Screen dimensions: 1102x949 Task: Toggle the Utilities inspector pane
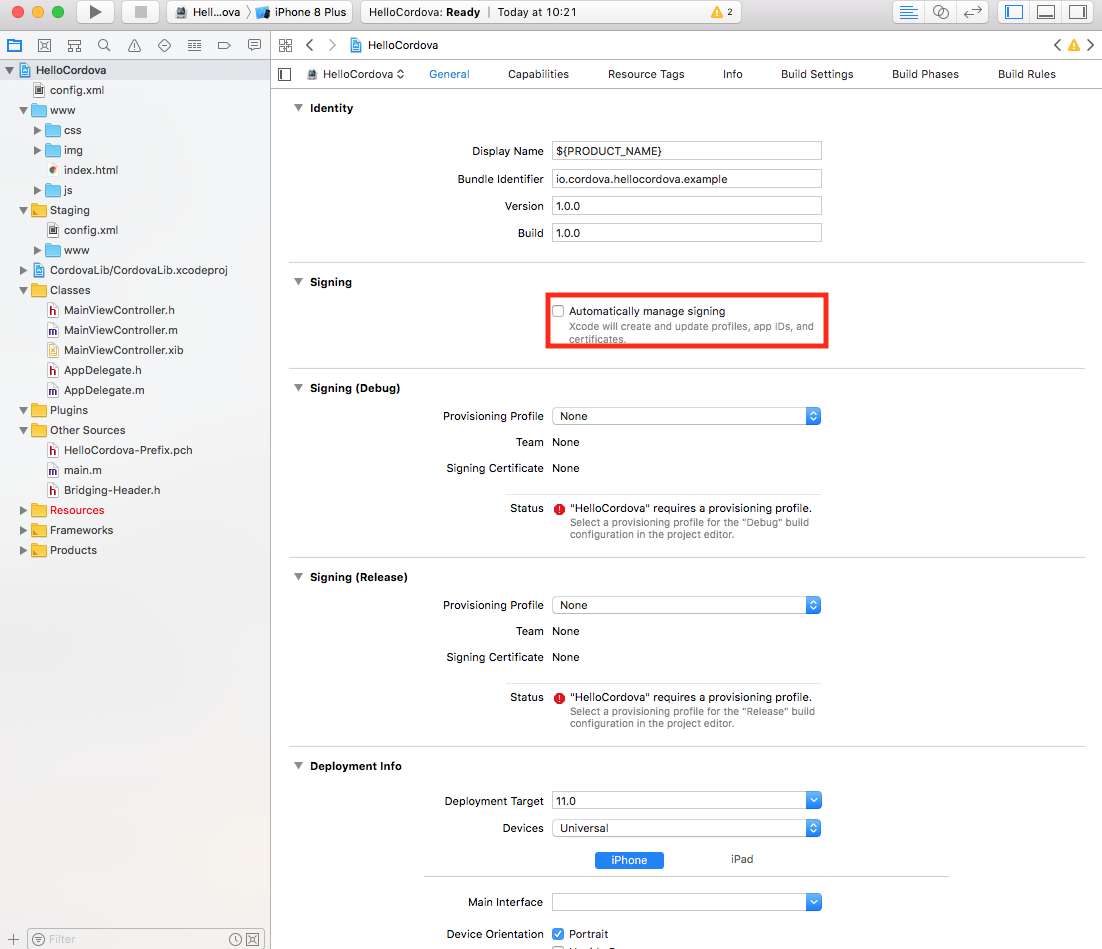click(x=1077, y=12)
